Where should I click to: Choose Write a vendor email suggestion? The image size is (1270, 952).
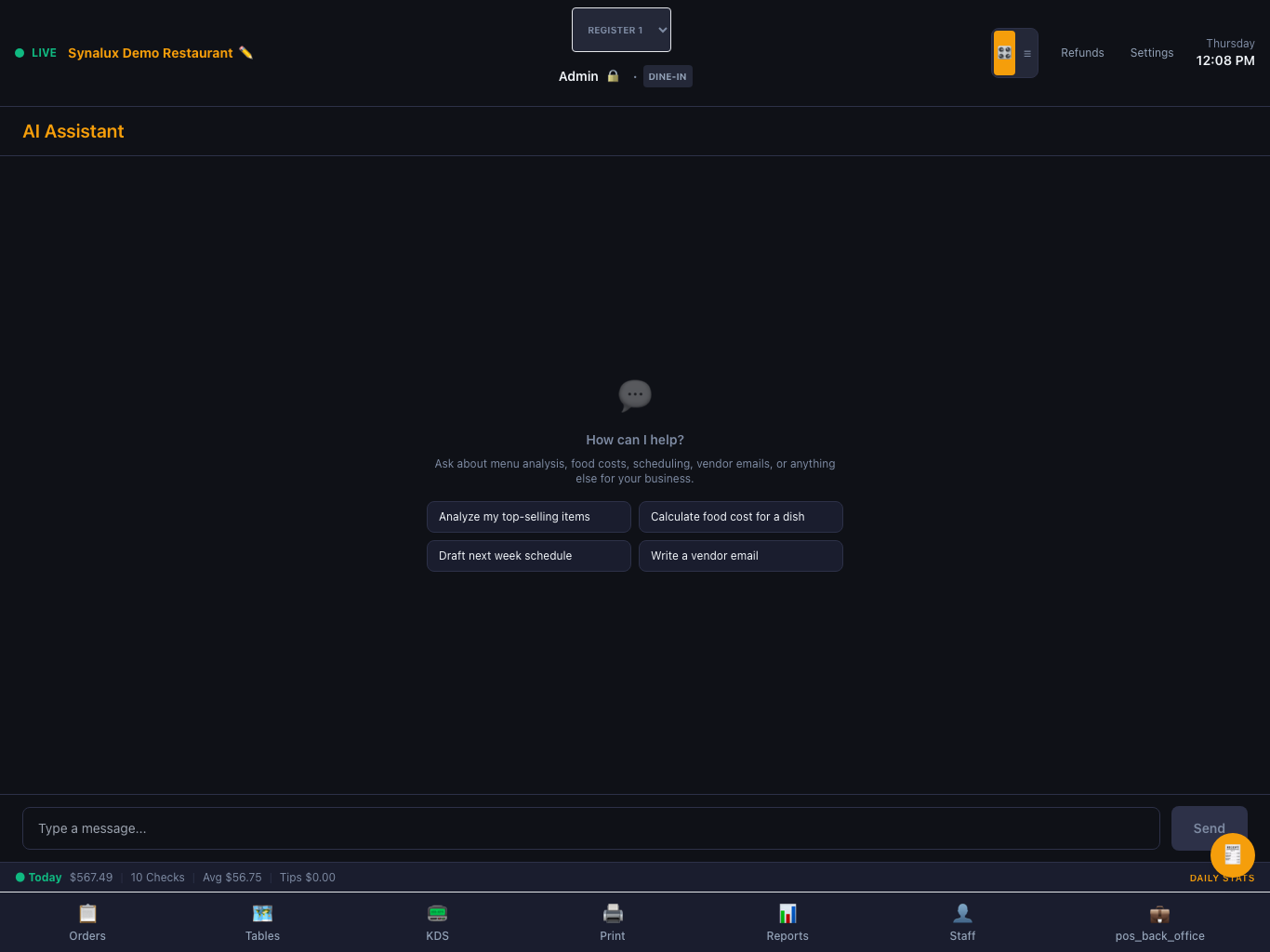click(x=741, y=556)
